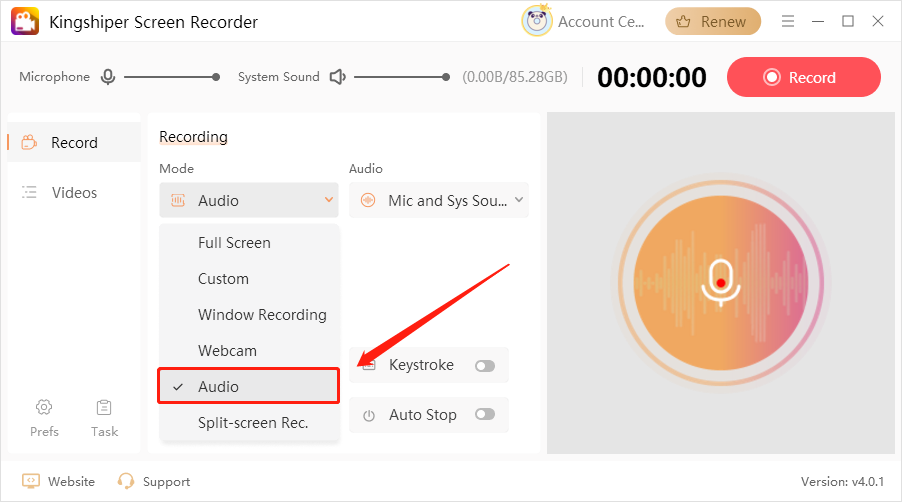
Task: Click the 00:00:00 timer display
Action: click(652, 77)
